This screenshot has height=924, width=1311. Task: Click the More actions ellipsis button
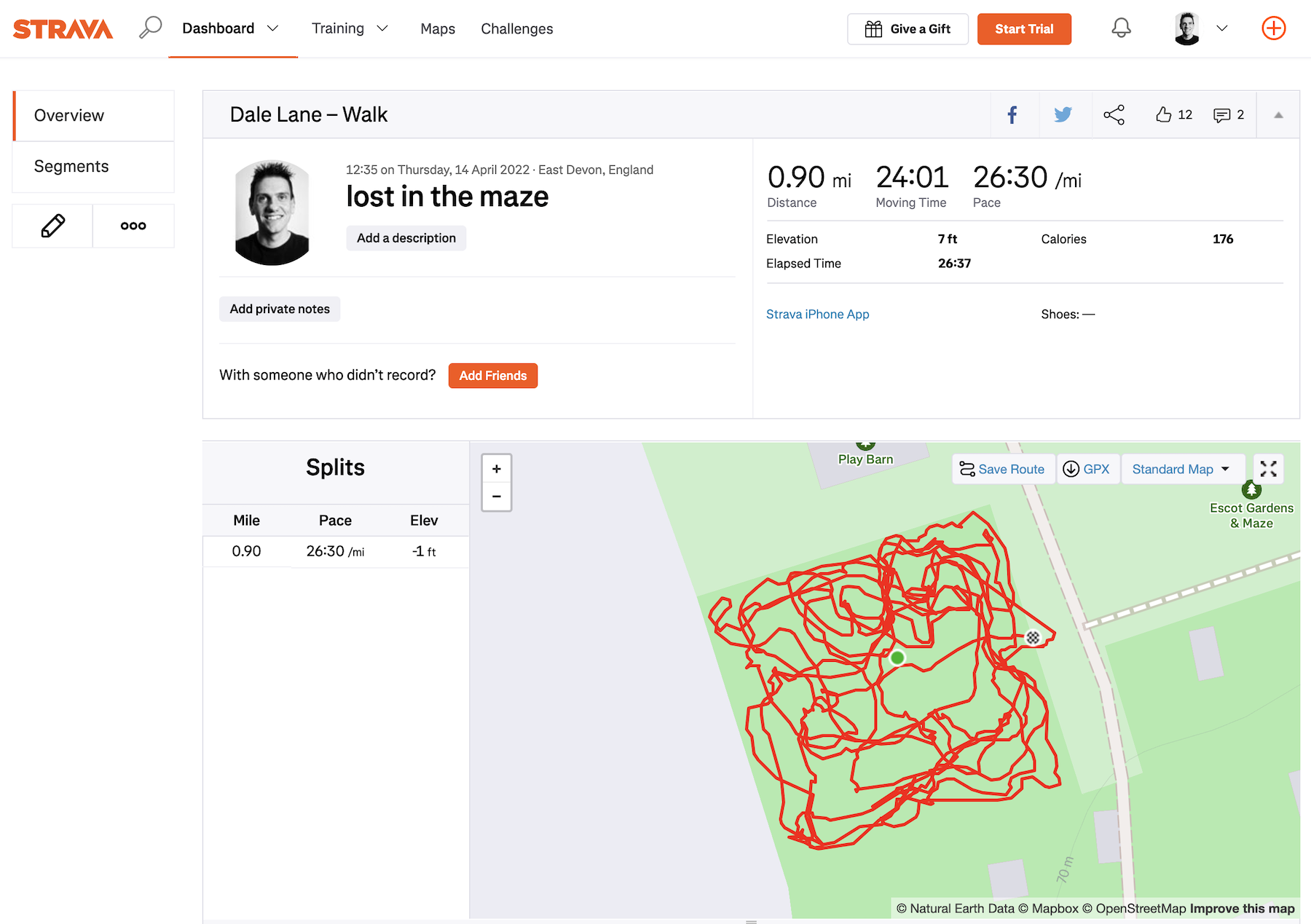click(133, 226)
